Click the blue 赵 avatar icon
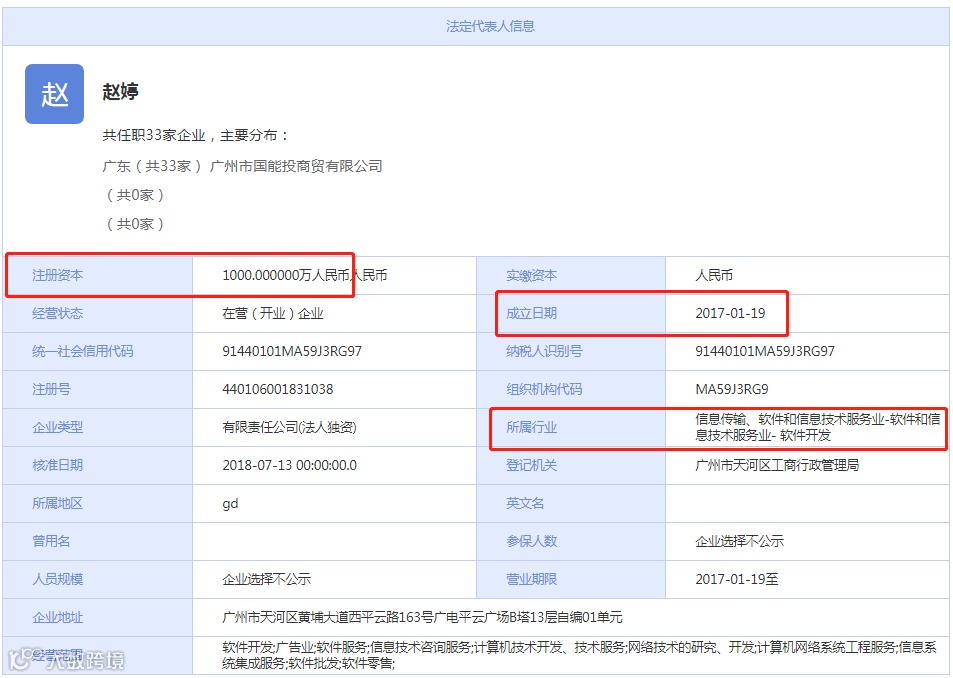Screen dimensions: 953x678 pyautogui.click(x=54, y=94)
